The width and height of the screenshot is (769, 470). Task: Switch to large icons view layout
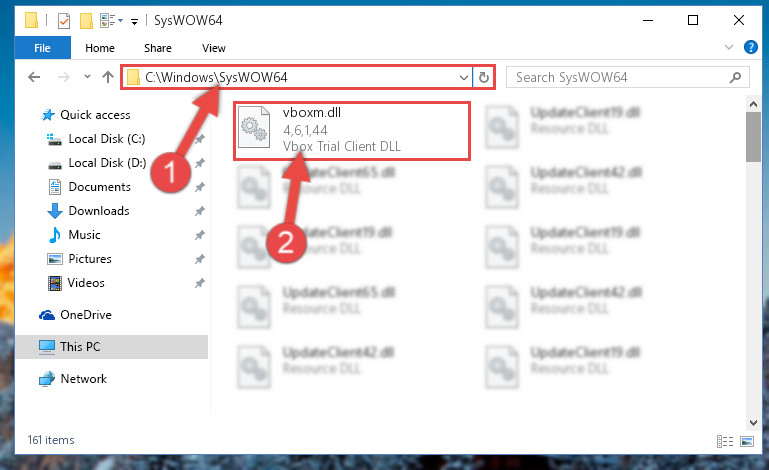(x=747, y=442)
